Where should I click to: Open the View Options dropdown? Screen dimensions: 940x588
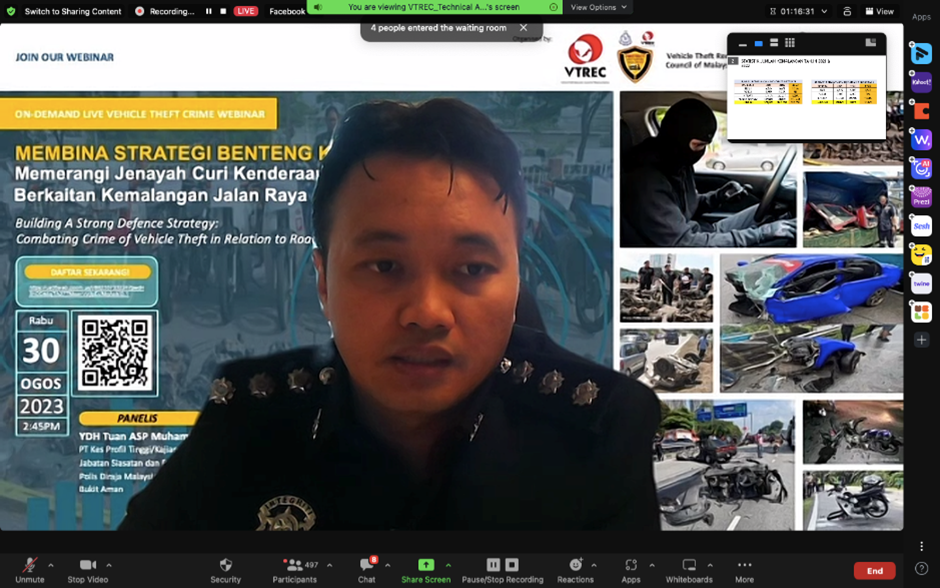pyautogui.click(x=598, y=7)
